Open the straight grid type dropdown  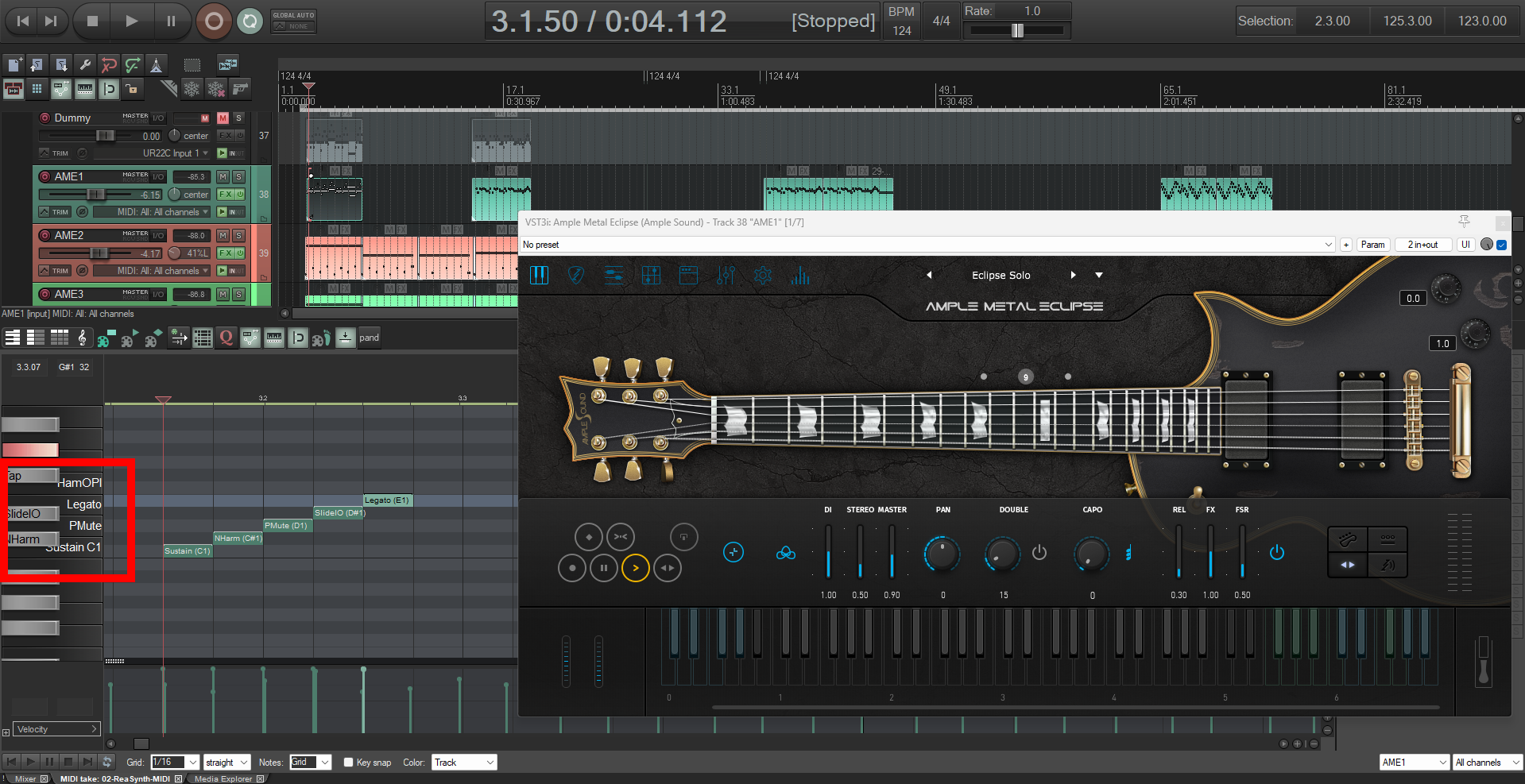[227, 763]
